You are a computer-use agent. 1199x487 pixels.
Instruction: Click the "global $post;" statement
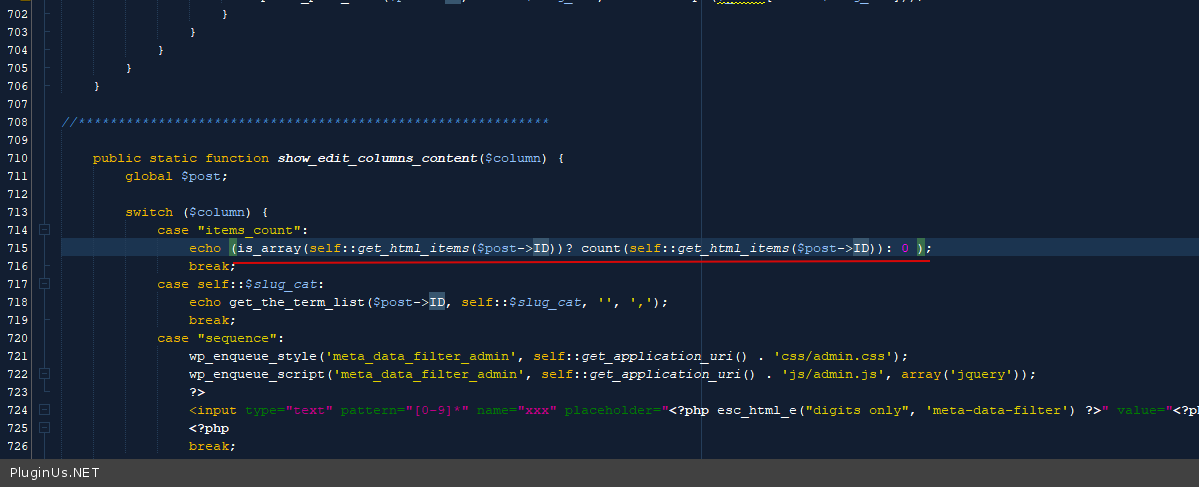tap(176, 176)
